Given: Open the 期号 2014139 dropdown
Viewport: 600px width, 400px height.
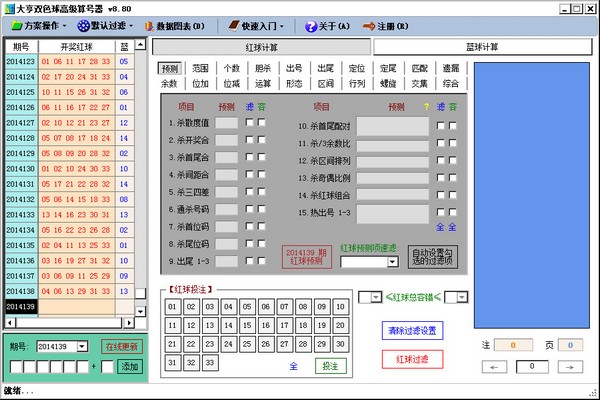Looking at the screenshot, I should pos(82,346).
